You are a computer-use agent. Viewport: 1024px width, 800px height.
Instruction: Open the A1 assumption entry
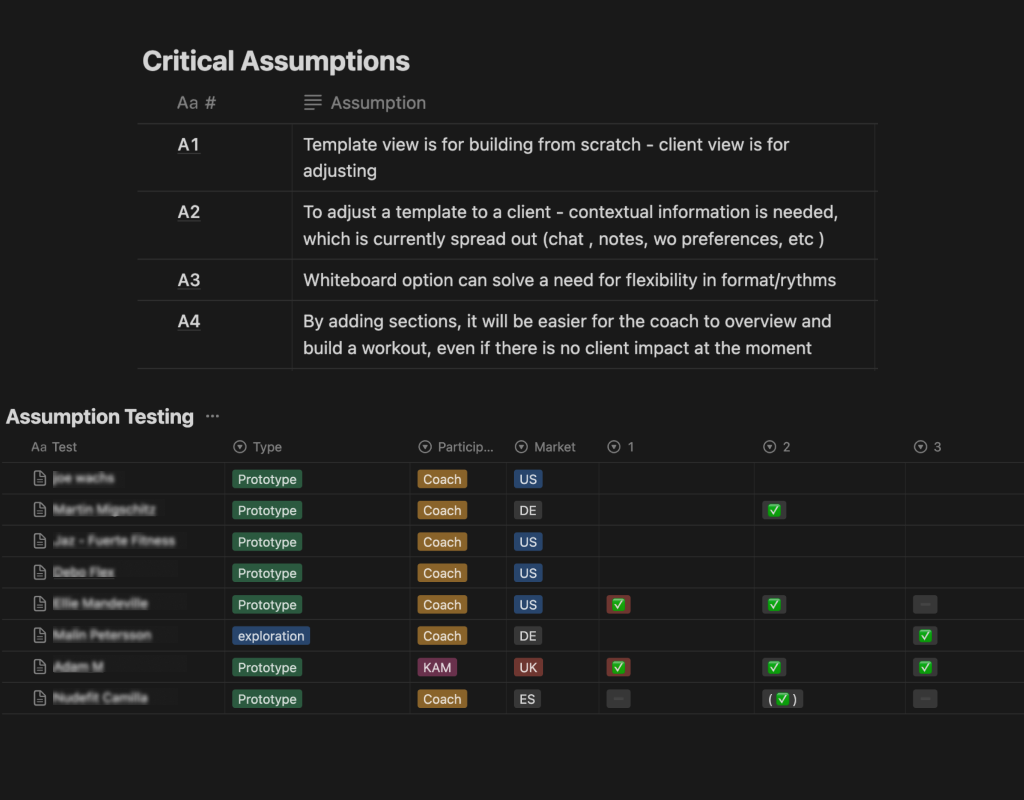[x=189, y=144]
